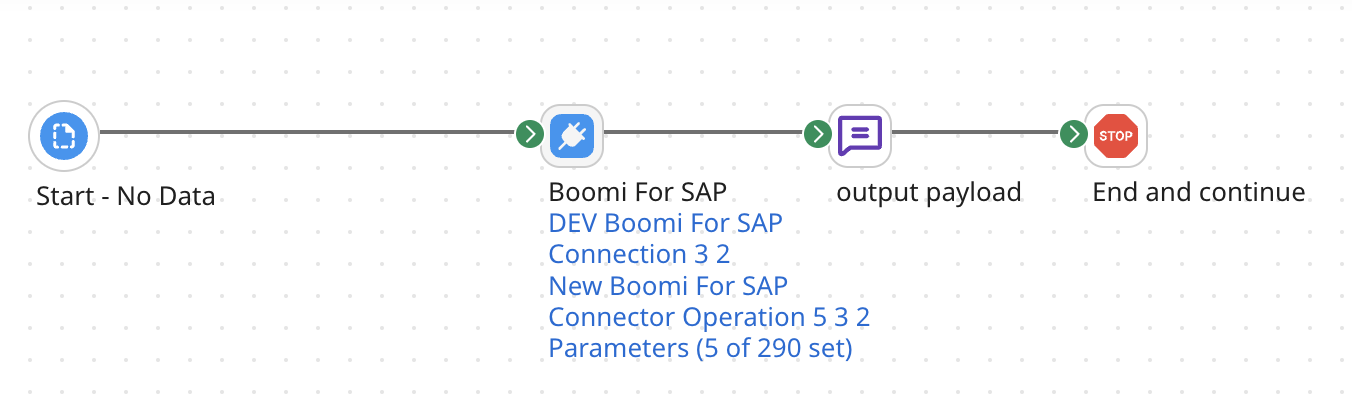Screen dimensions: 1352x404
Task: Click the red Stop shape icon
Action: 1116,134
